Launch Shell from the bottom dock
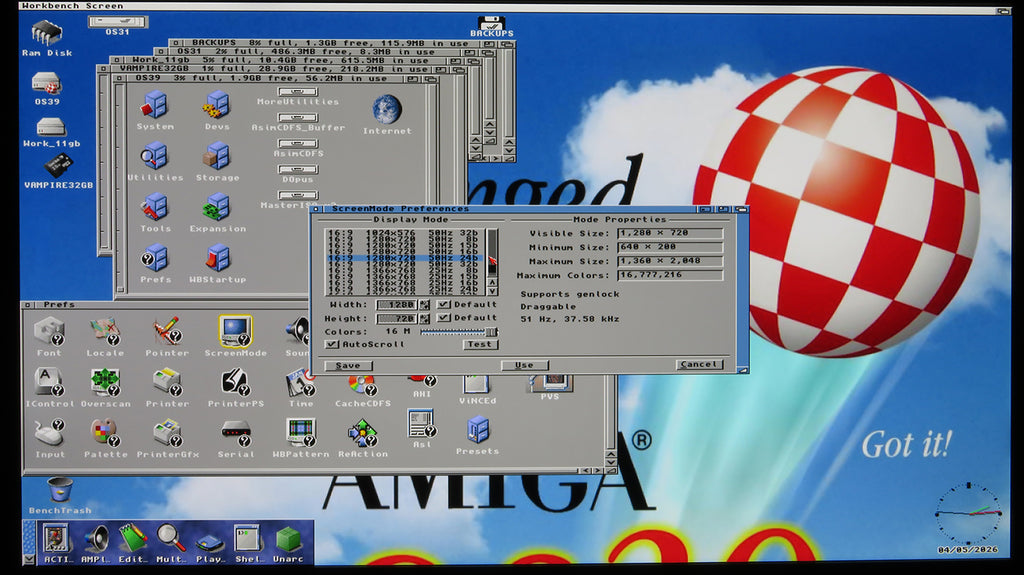 point(246,539)
